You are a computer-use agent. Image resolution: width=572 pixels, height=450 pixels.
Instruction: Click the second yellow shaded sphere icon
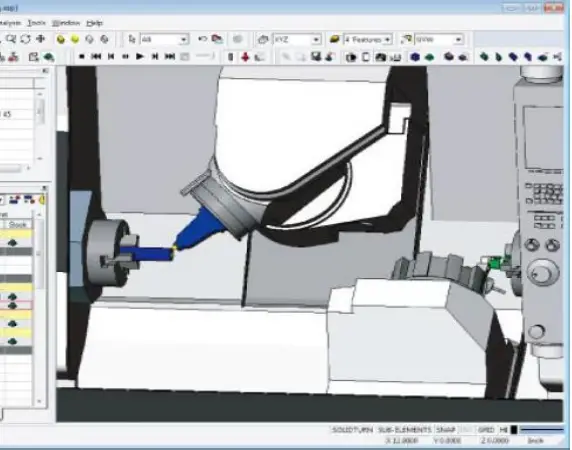tap(75, 39)
